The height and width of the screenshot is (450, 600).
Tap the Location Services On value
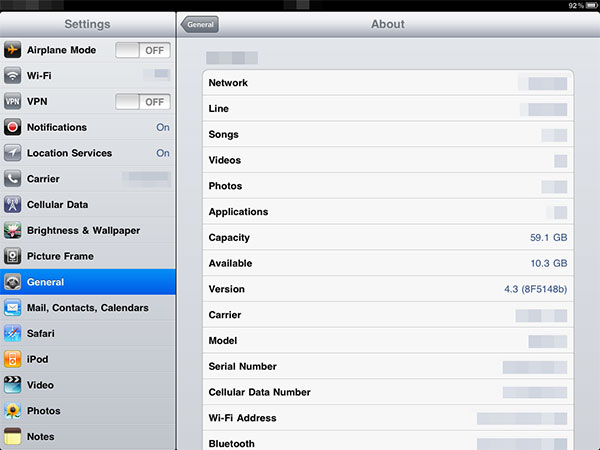163,153
